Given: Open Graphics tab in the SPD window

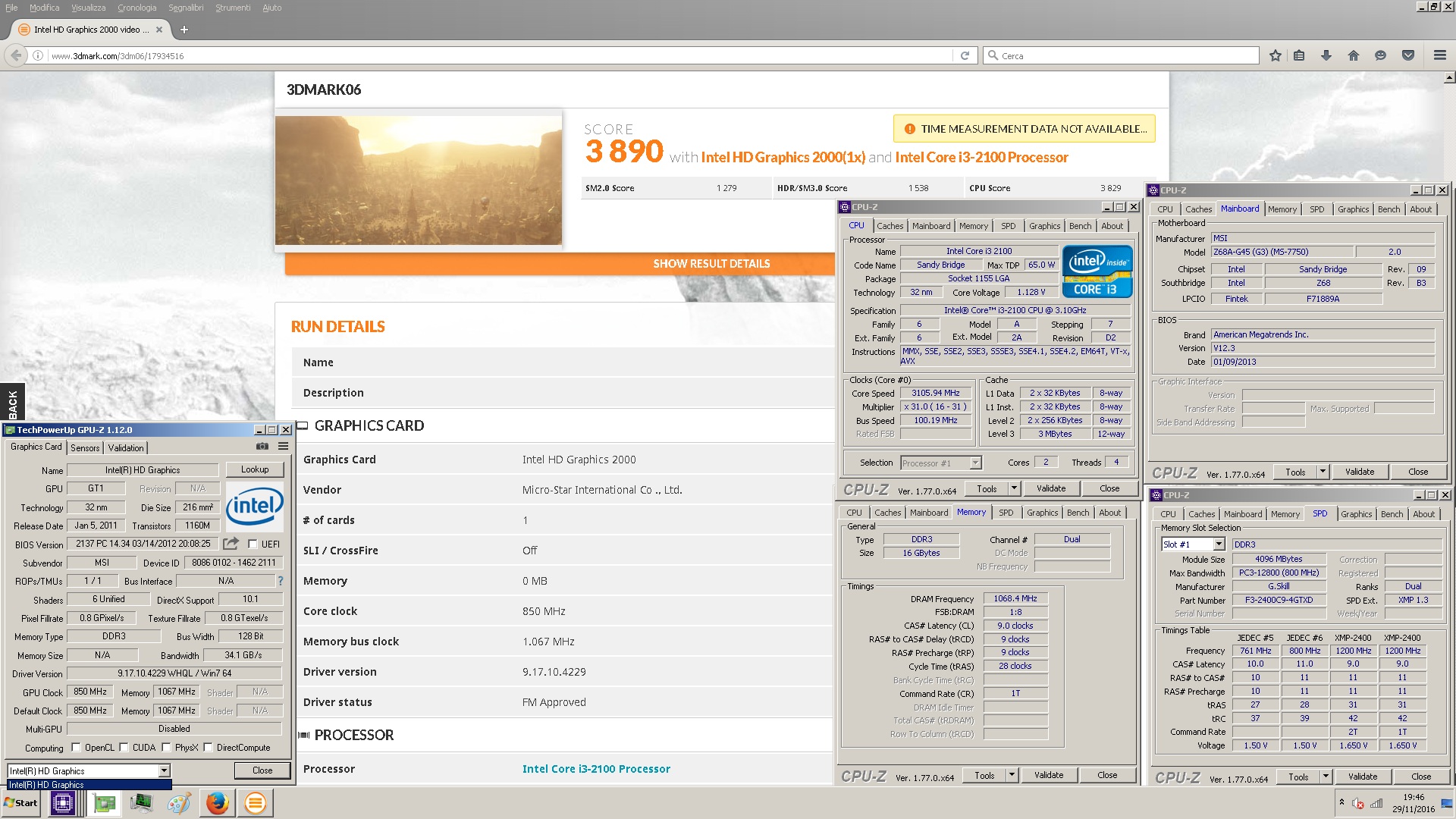Looking at the screenshot, I should tap(1356, 514).
